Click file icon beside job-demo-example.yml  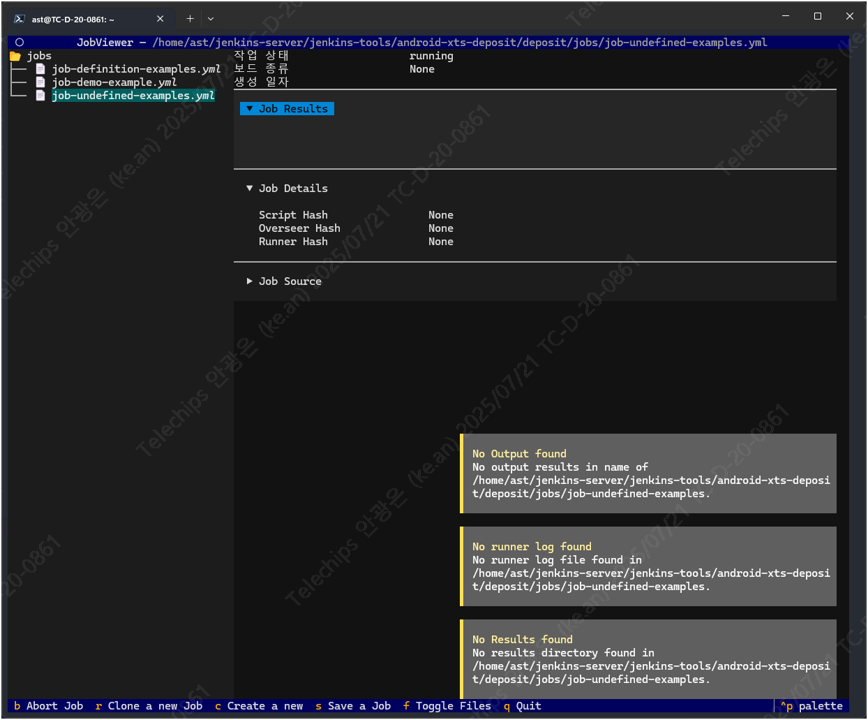[x=41, y=83]
